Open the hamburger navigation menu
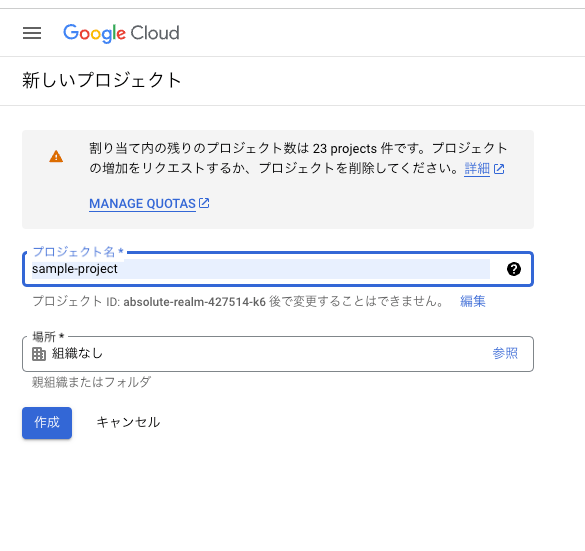 32,33
